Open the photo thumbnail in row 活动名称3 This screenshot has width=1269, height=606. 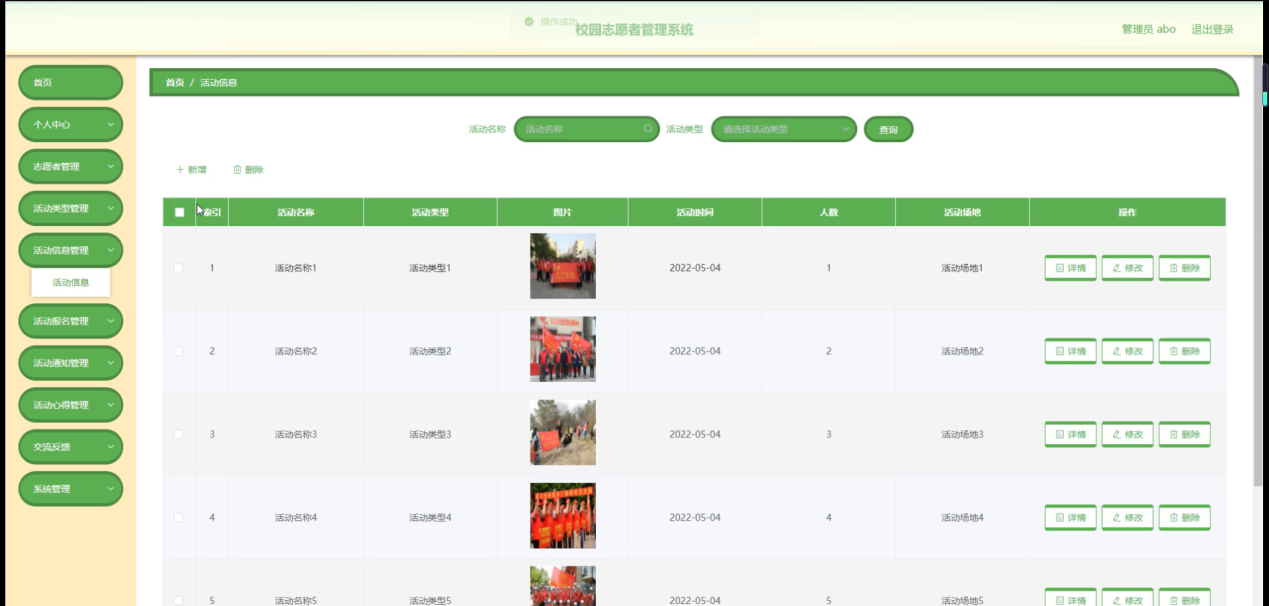[563, 432]
